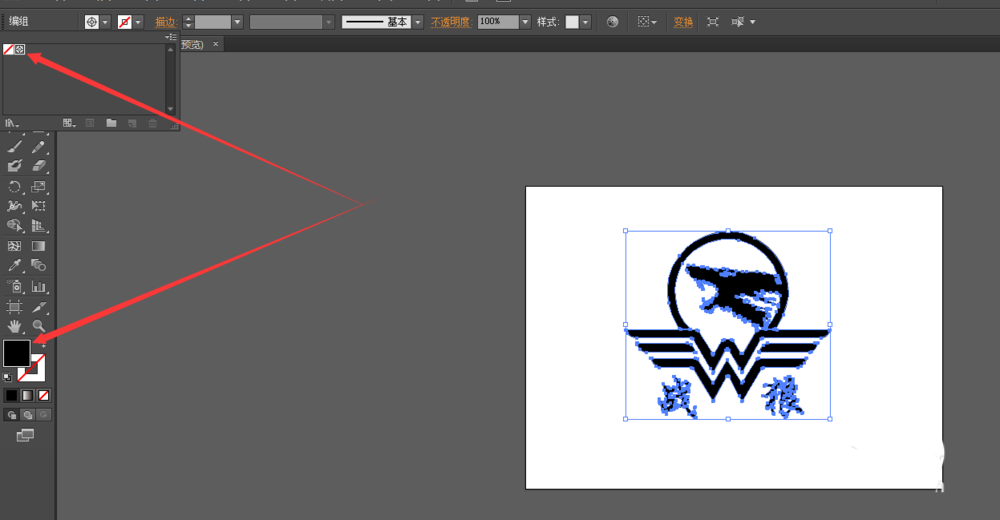Select the Blend tool
Viewport: 1000px width, 520px height.
click(38, 265)
